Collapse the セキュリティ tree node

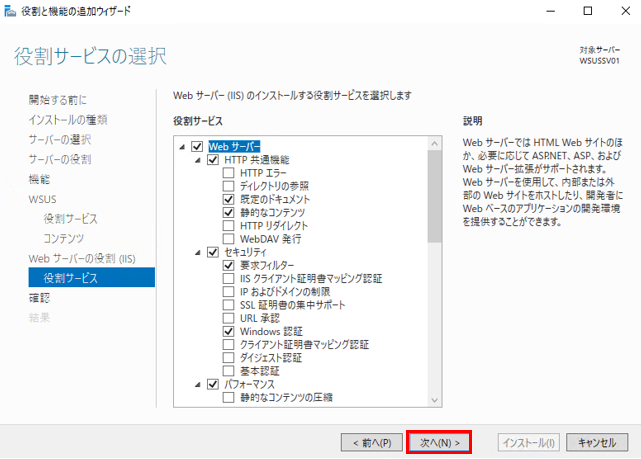(198, 252)
